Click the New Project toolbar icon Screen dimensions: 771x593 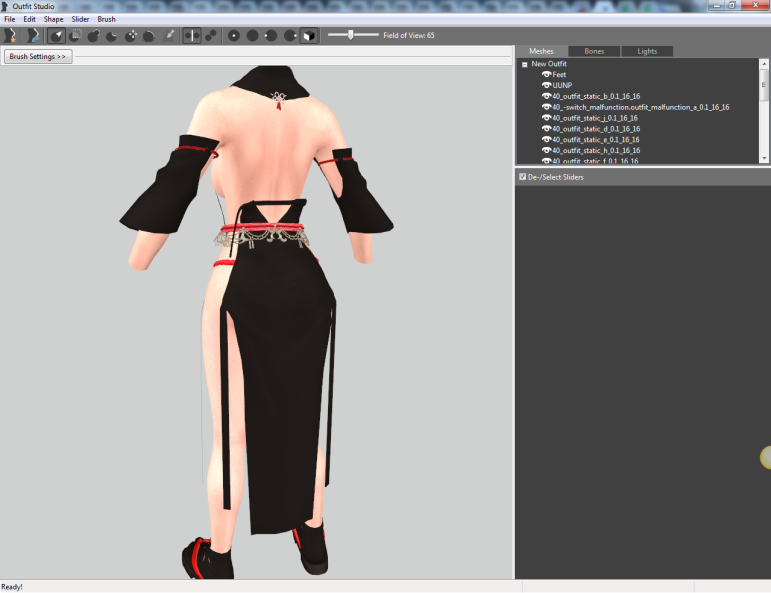click(x=9, y=35)
